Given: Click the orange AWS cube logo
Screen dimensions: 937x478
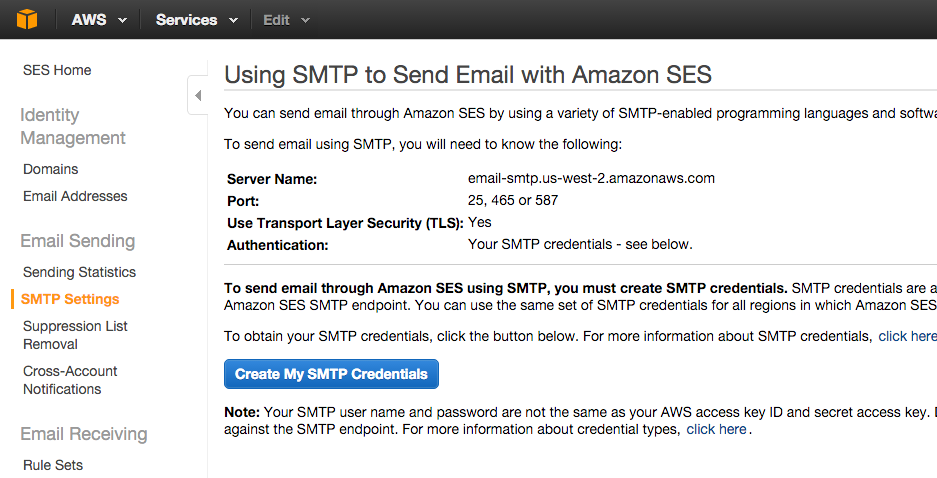Looking at the screenshot, I should pyautogui.click(x=27, y=19).
